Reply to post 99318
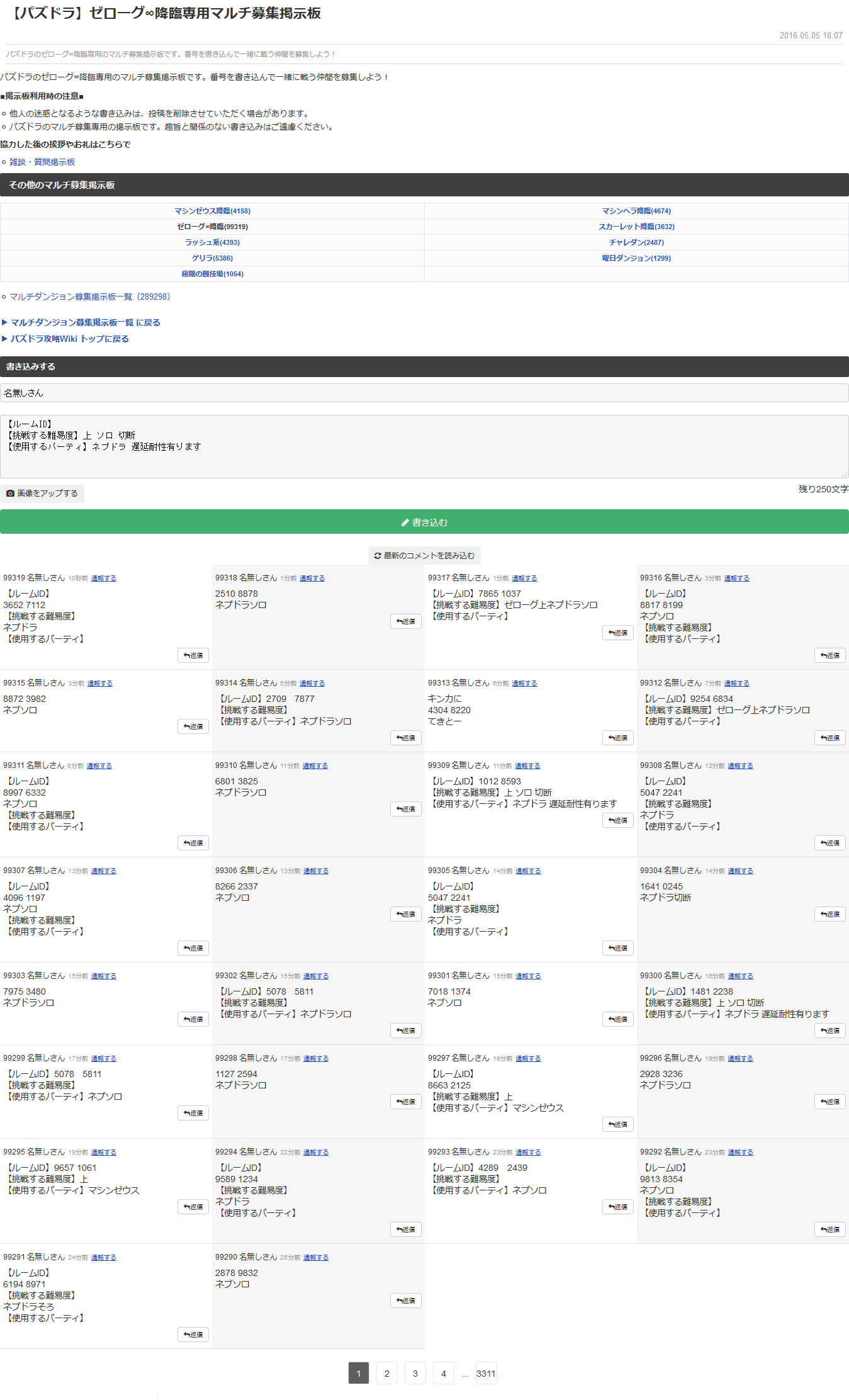The height and width of the screenshot is (1400, 849). click(406, 621)
